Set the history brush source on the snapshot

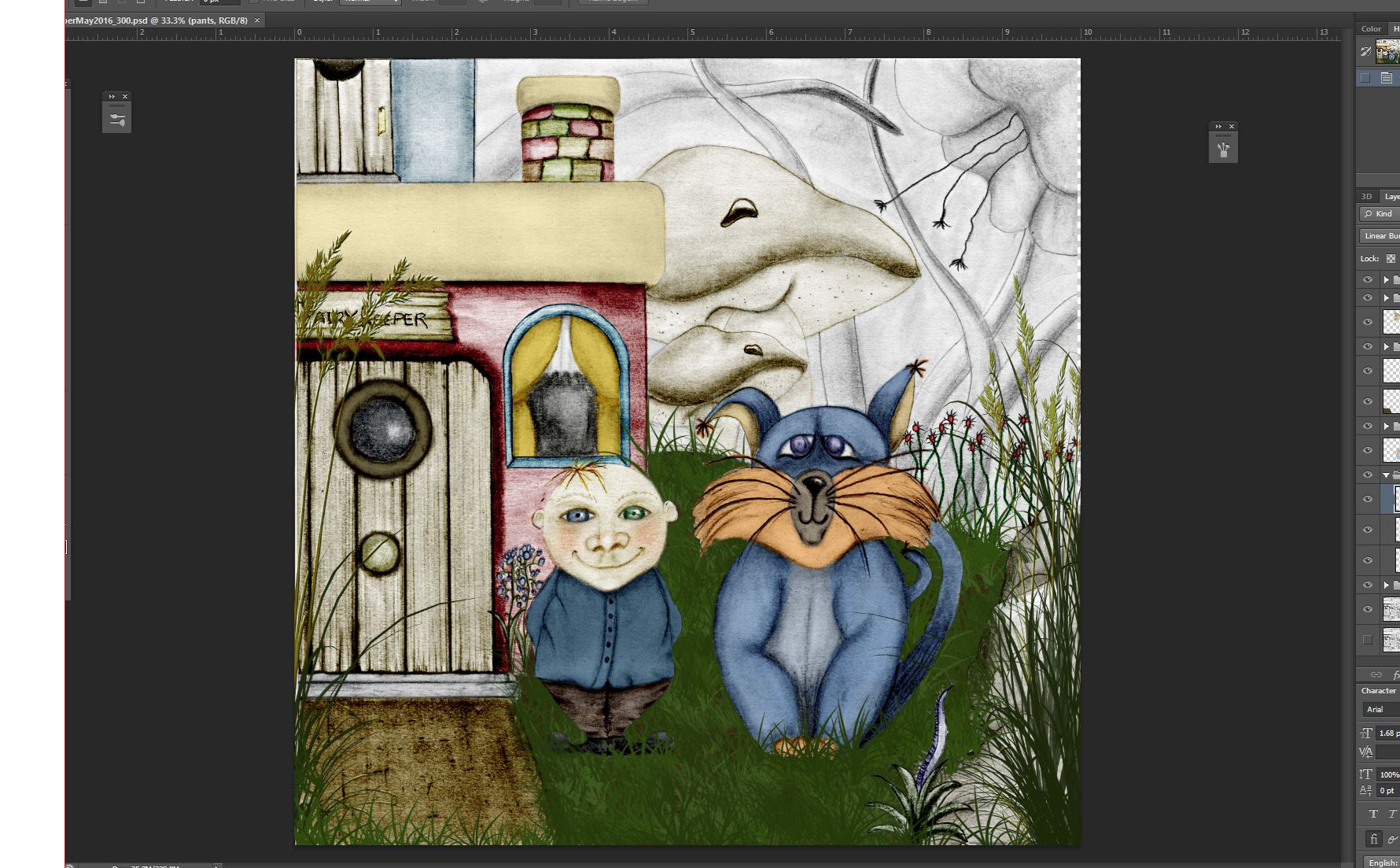coord(1365,52)
